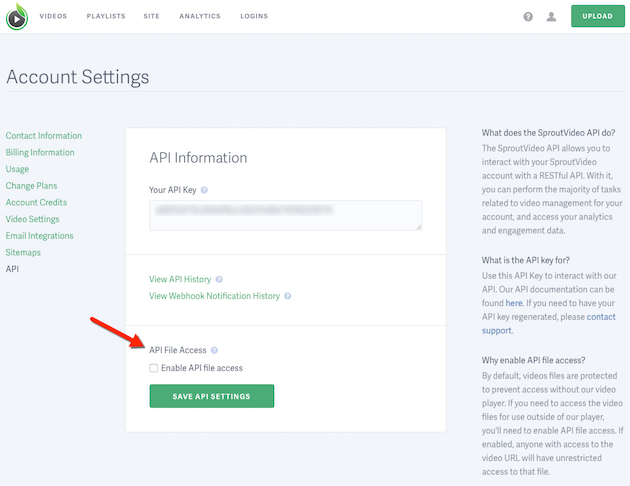Click help icon next to API File Access
This screenshot has height=486, width=630.
[x=214, y=350]
